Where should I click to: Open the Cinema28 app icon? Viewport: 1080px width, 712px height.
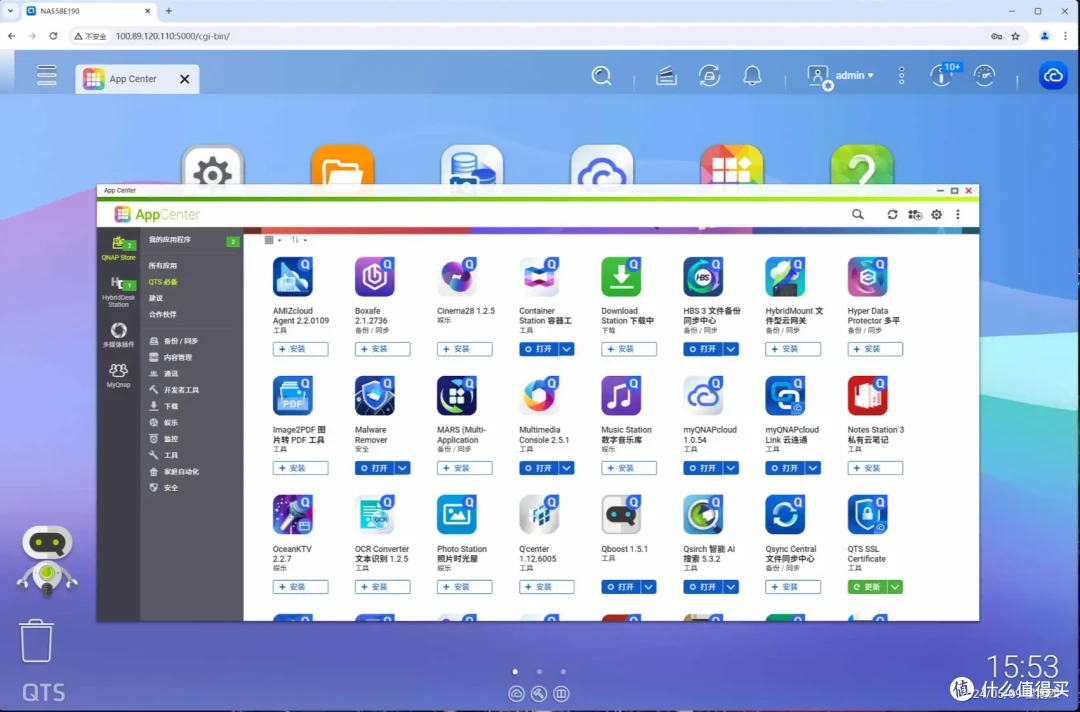pos(457,277)
